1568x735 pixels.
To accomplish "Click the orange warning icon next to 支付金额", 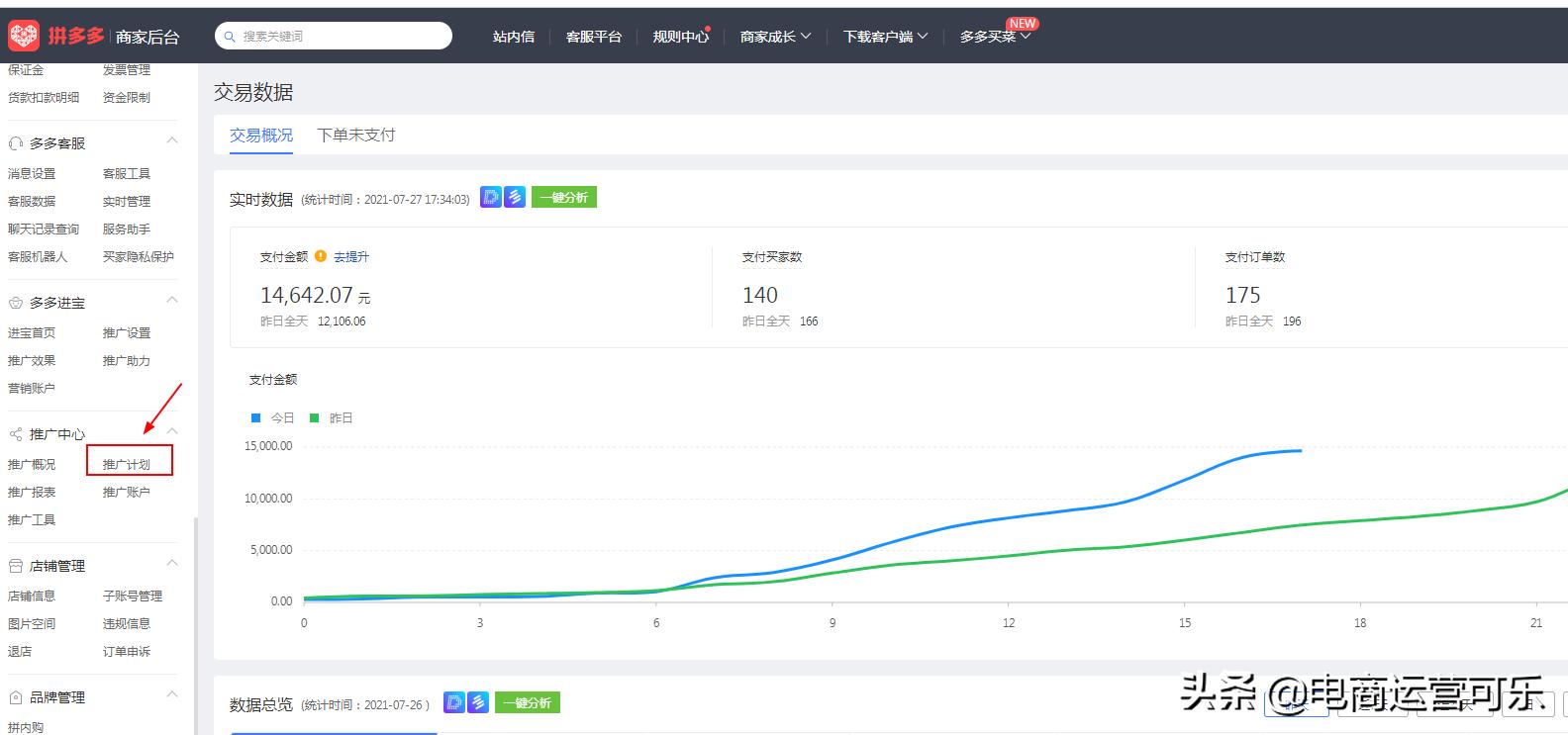I will (321, 256).
